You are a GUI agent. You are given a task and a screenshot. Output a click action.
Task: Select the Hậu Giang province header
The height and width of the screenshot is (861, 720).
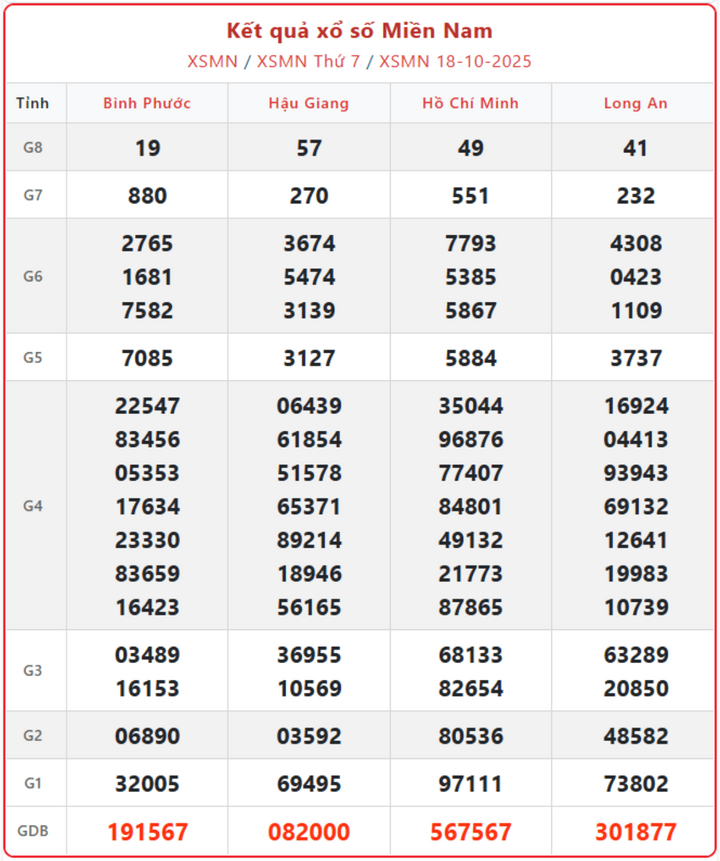[x=309, y=103]
